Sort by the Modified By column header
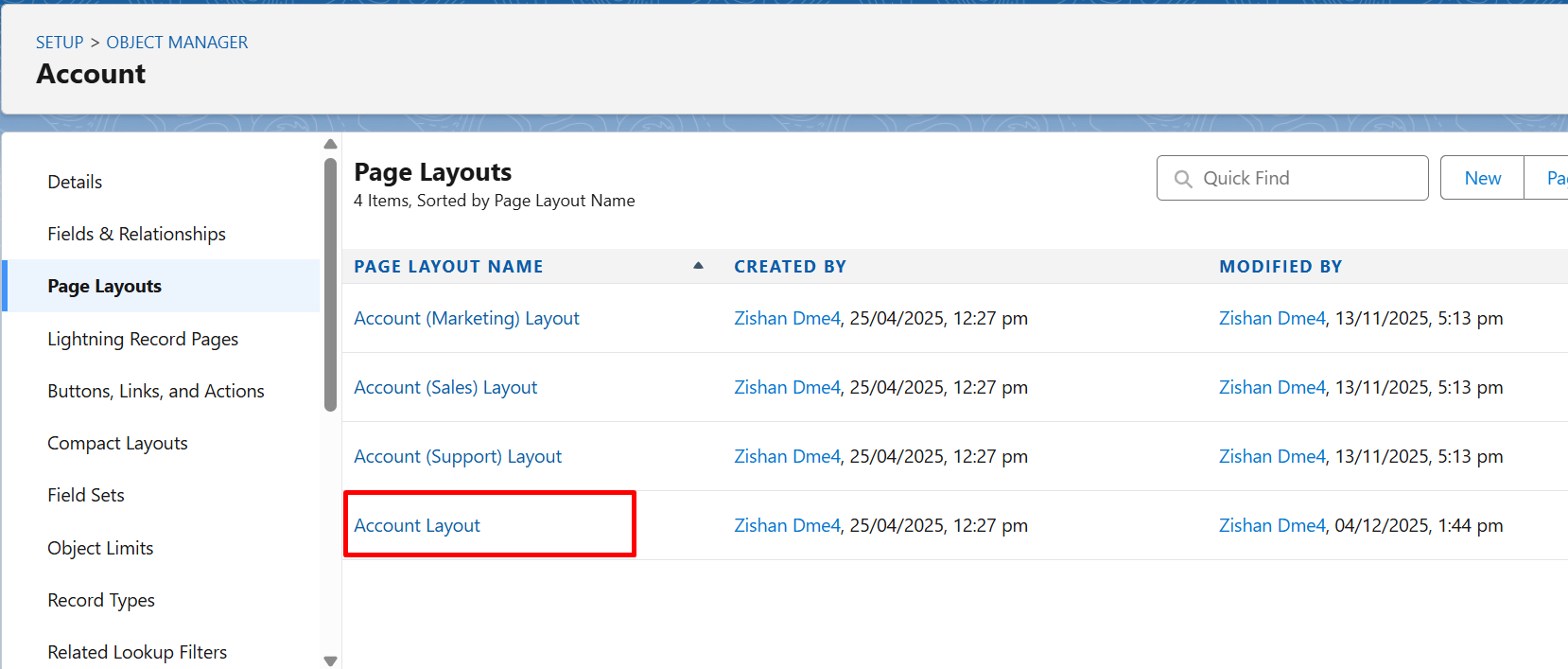1568x669 pixels. click(1281, 267)
